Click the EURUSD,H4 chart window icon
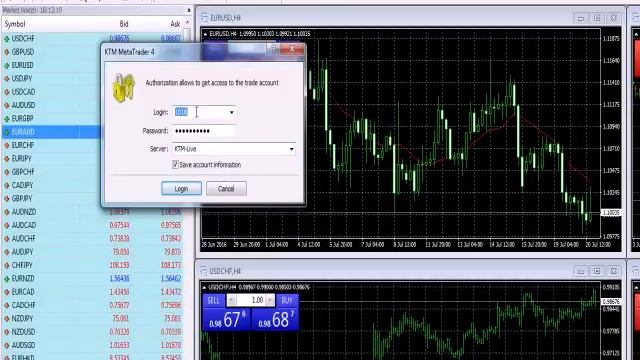The image size is (640, 360). (x=204, y=18)
